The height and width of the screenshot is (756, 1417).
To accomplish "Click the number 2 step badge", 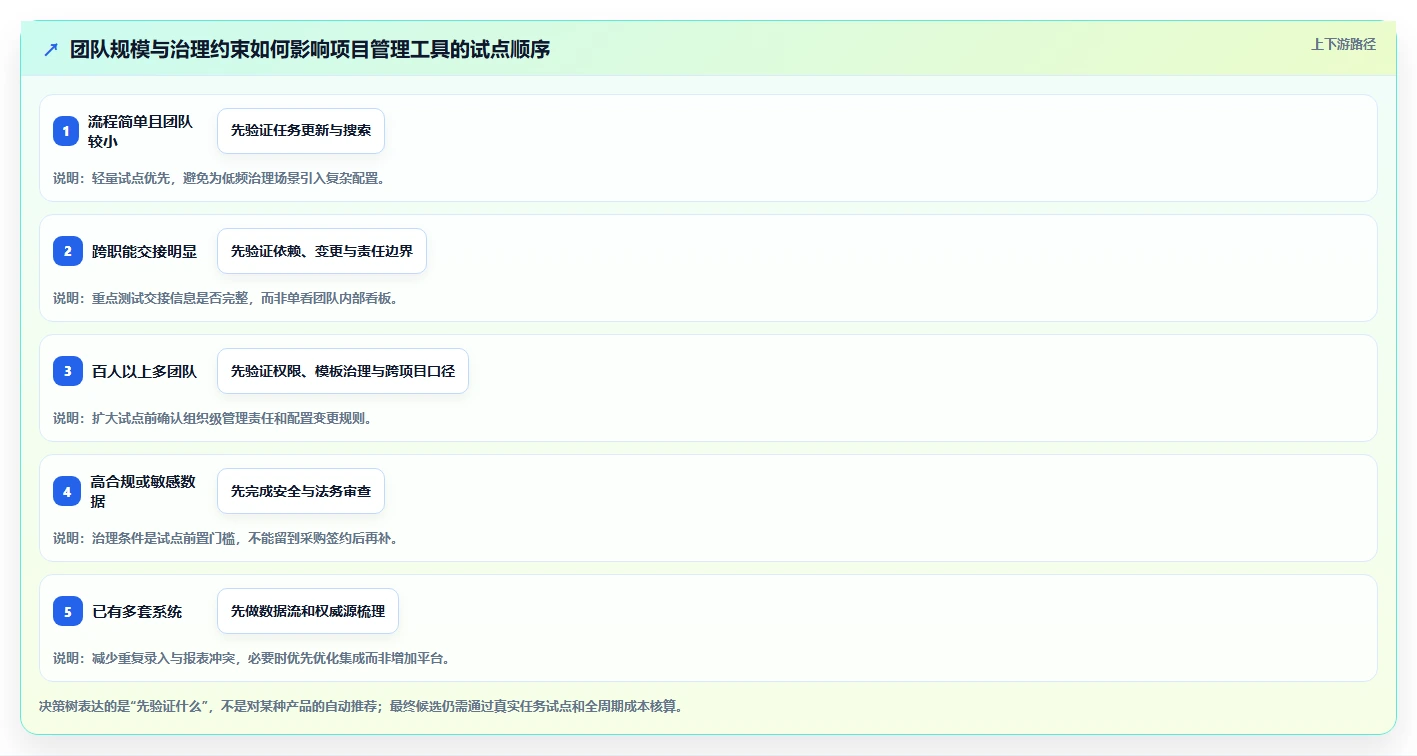I will (68, 251).
